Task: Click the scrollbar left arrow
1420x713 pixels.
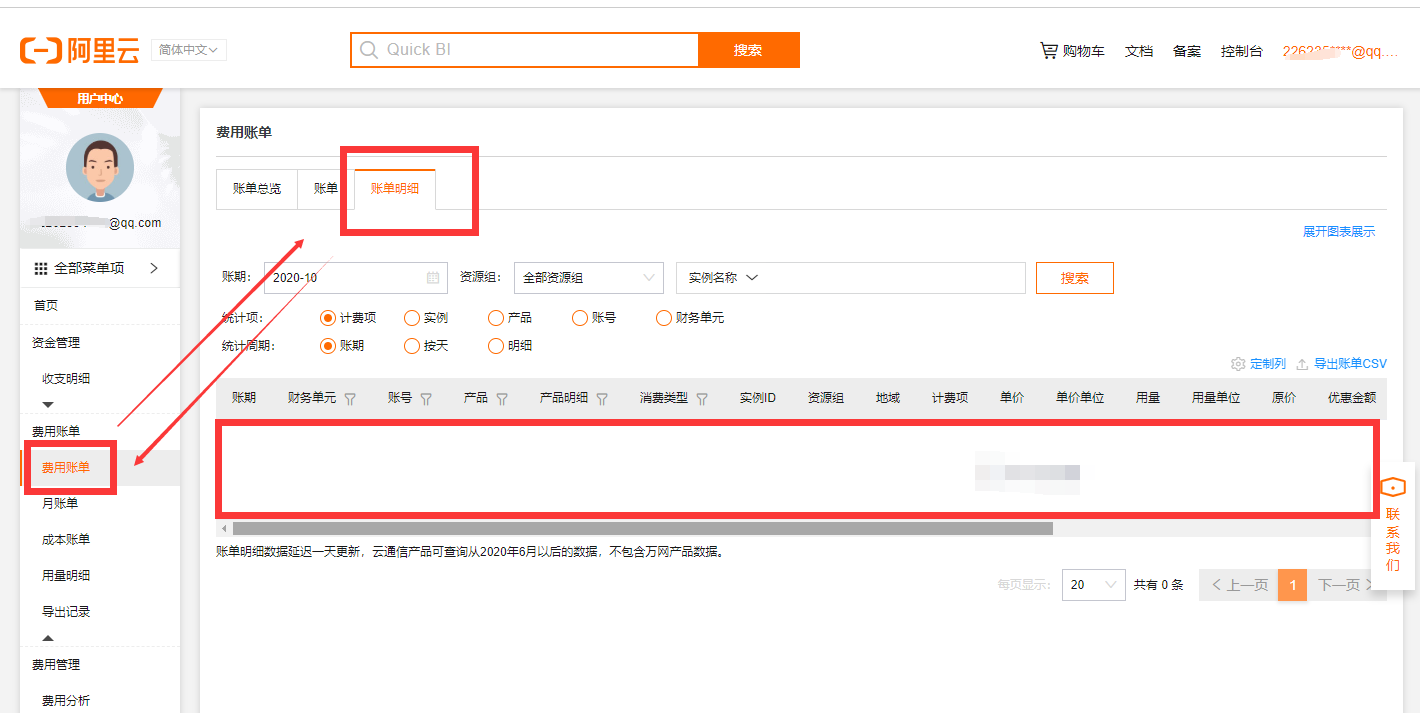Action: coord(224,528)
